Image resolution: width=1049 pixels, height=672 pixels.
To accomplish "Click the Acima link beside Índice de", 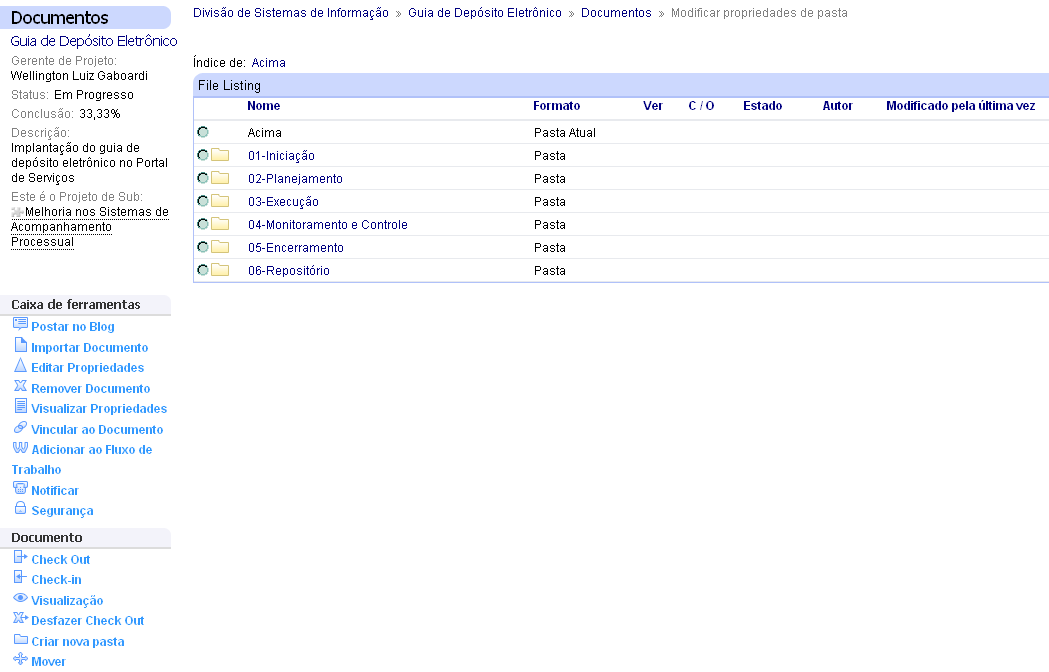I will tap(268, 63).
